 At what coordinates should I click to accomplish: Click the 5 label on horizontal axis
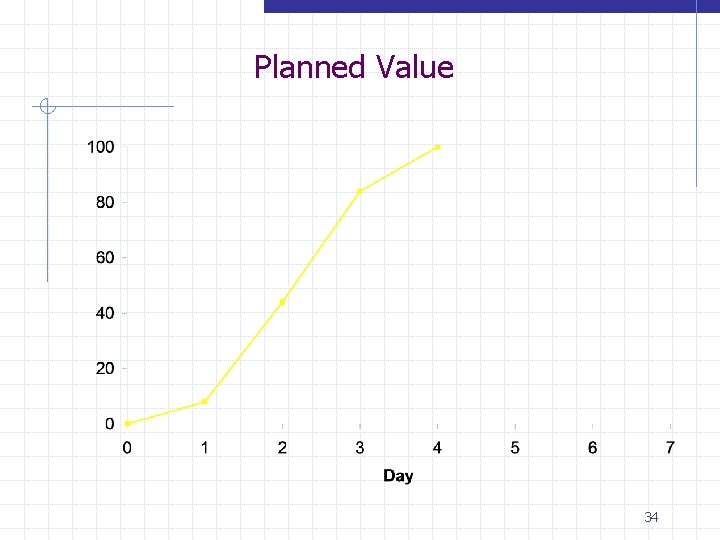[x=515, y=447]
